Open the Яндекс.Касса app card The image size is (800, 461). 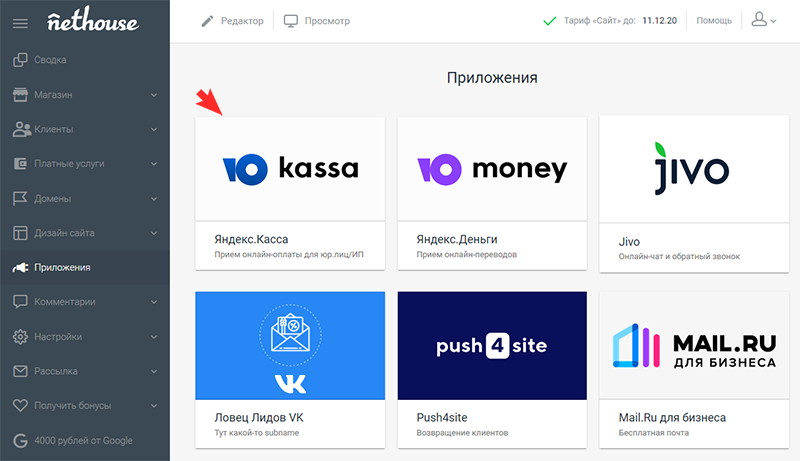coord(290,194)
